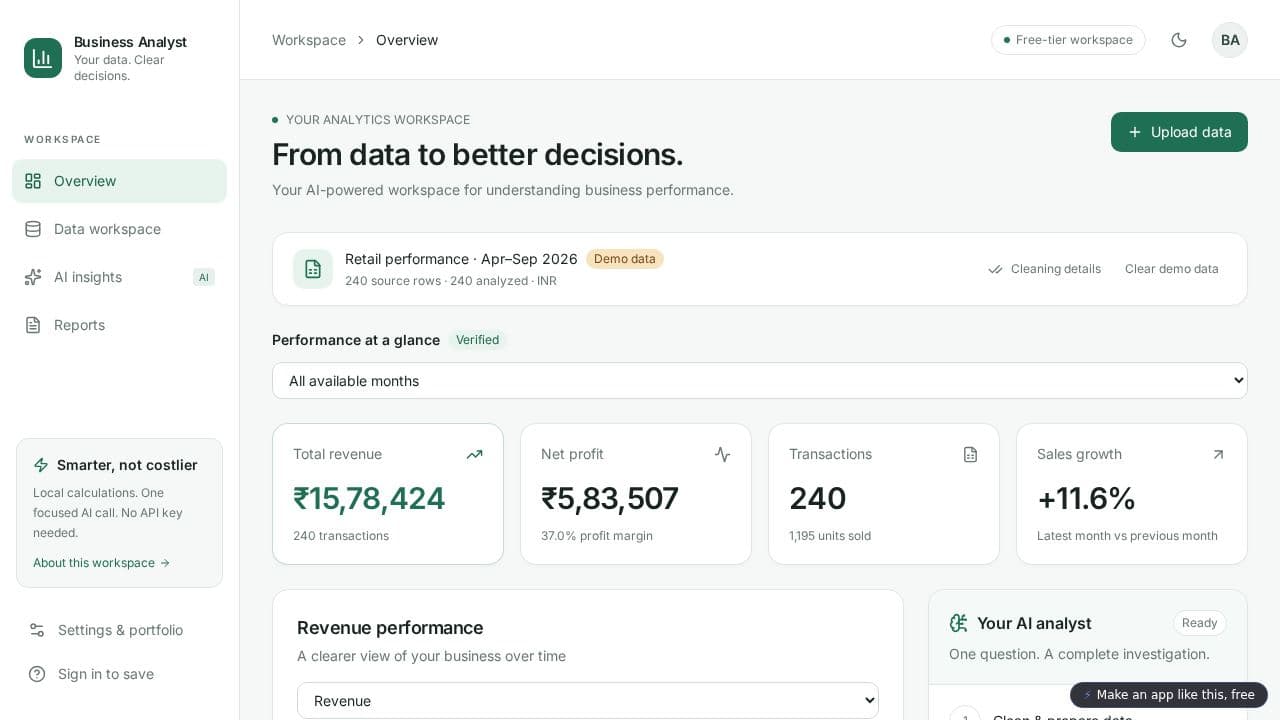Viewport: 1280px width, 720px height.
Task: Click the arrow icon on Sales growth card
Action: [1218, 454]
